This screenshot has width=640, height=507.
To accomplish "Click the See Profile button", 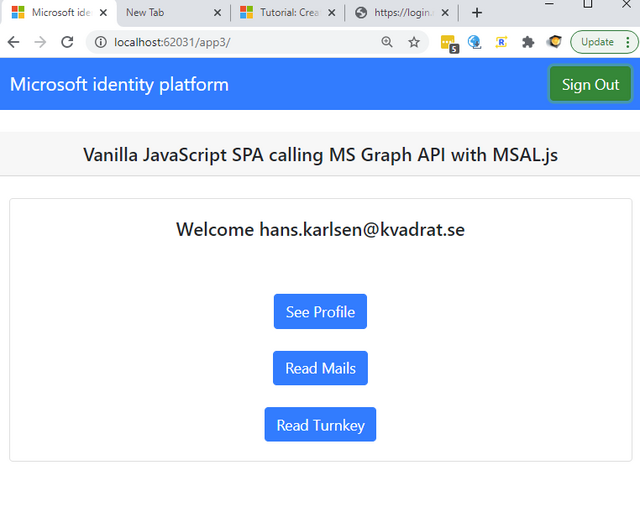I will [320, 311].
